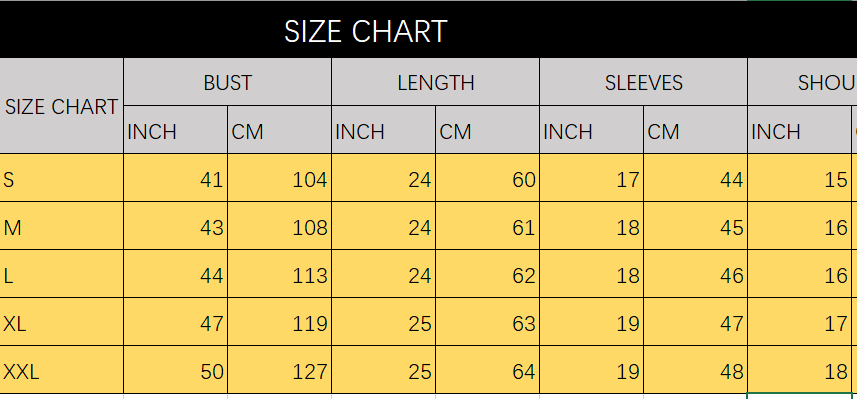Select the size S row label
857x399 pixels.
point(61,178)
